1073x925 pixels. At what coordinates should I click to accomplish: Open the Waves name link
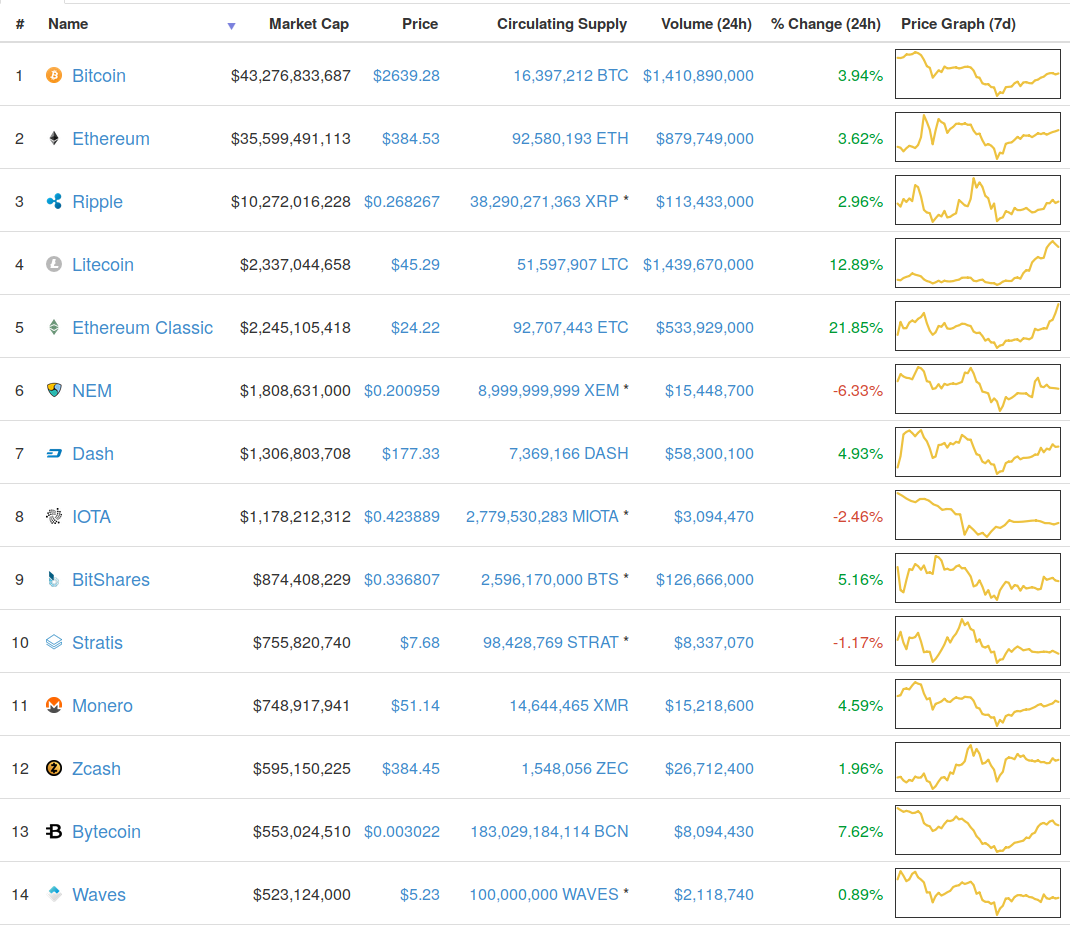99,894
